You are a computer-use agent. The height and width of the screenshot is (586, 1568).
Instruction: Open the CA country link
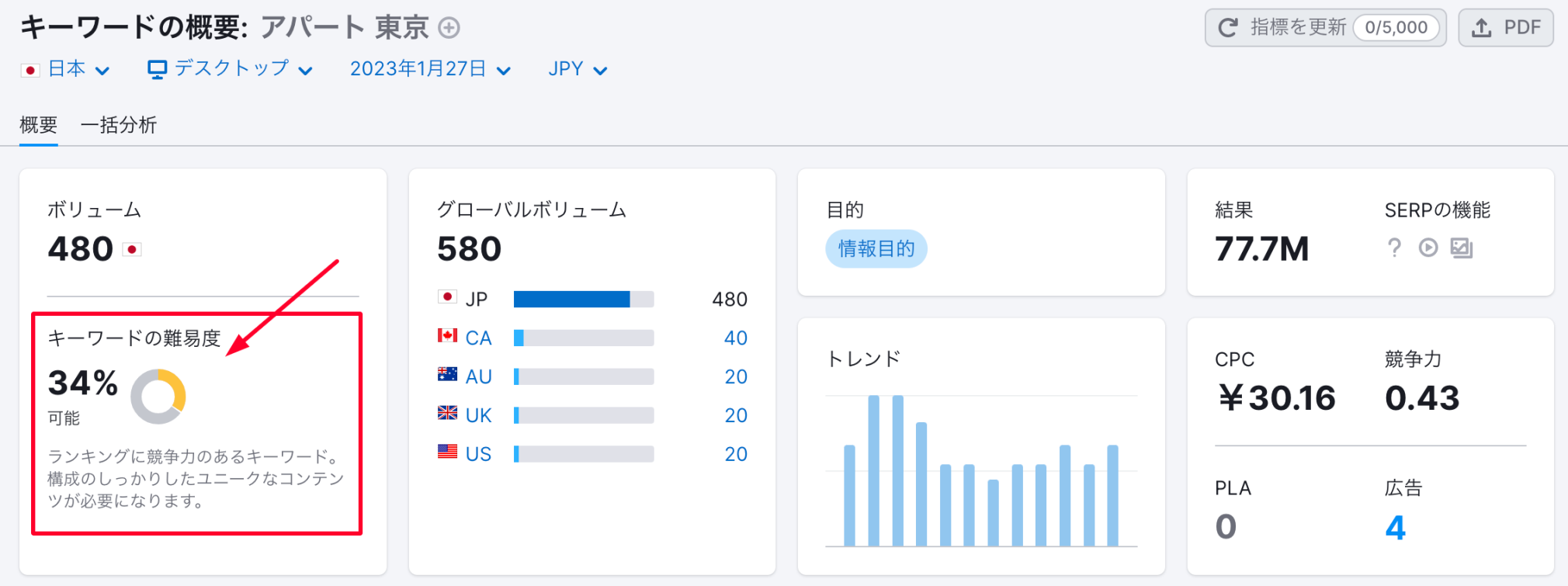coord(478,338)
